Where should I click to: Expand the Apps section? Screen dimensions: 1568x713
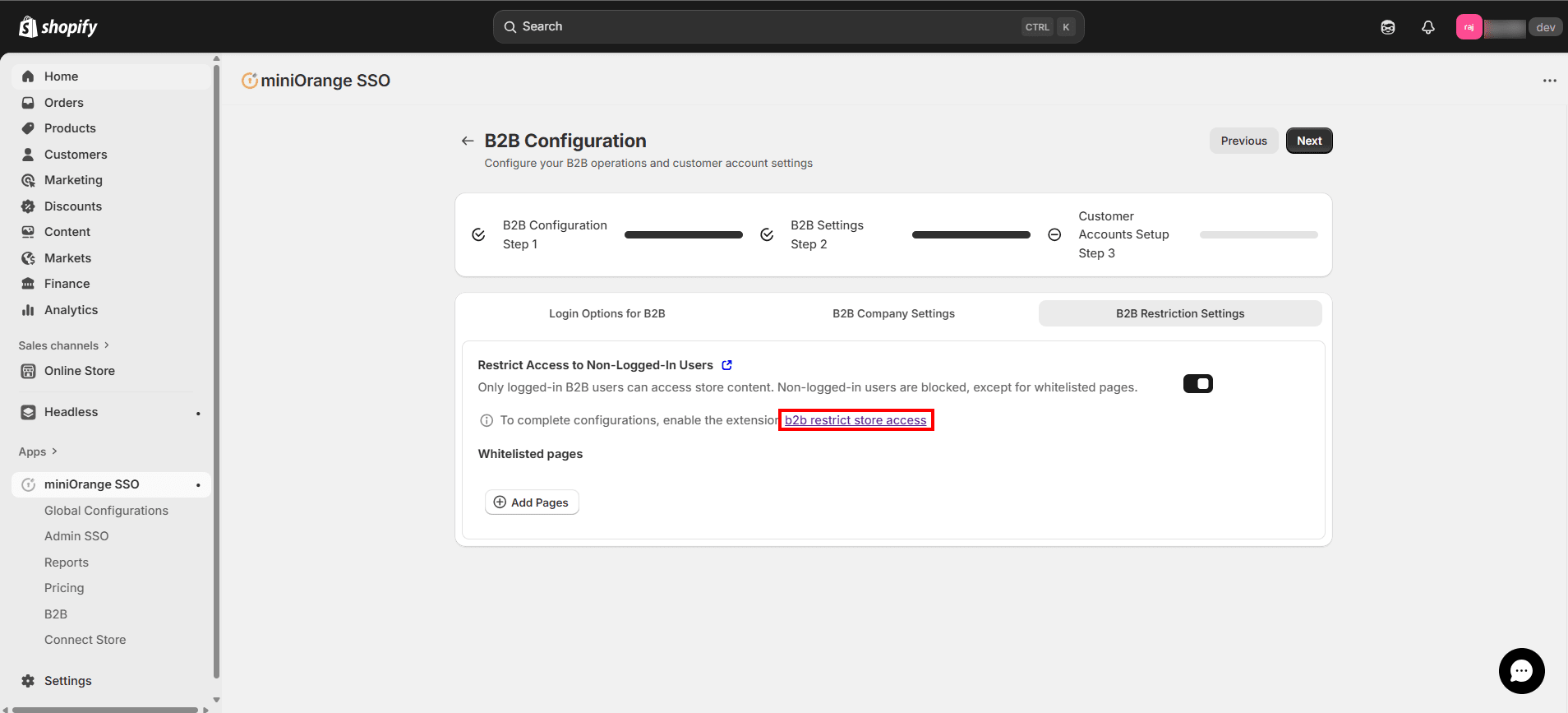(38, 451)
